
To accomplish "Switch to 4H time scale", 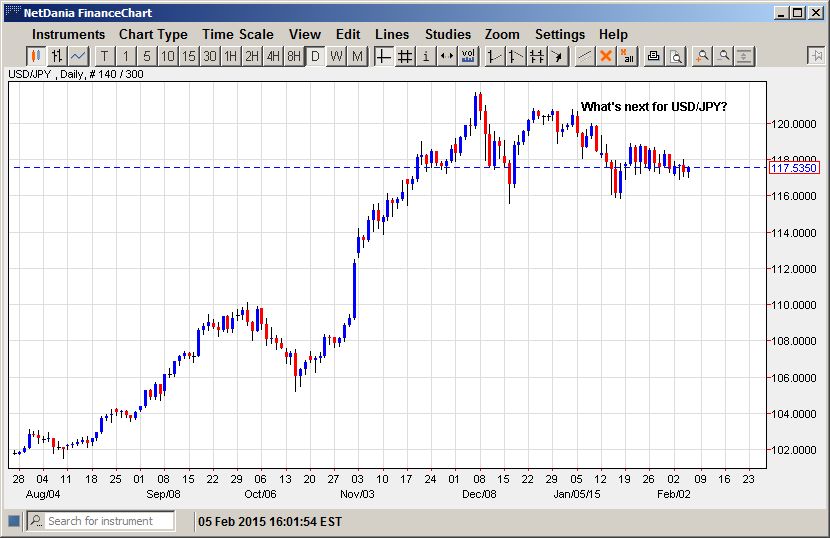I will pyautogui.click(x=273, y=56).
